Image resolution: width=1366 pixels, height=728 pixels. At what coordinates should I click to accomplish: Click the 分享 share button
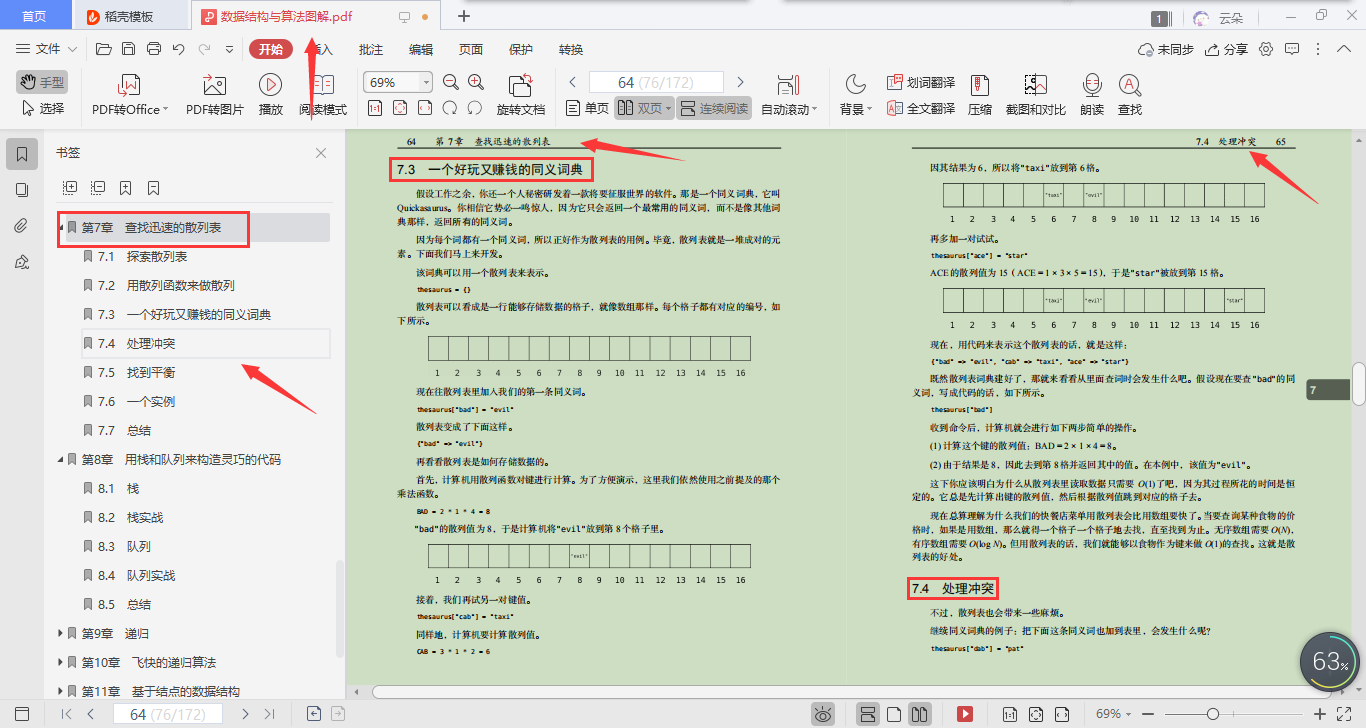coord(1227,49)
